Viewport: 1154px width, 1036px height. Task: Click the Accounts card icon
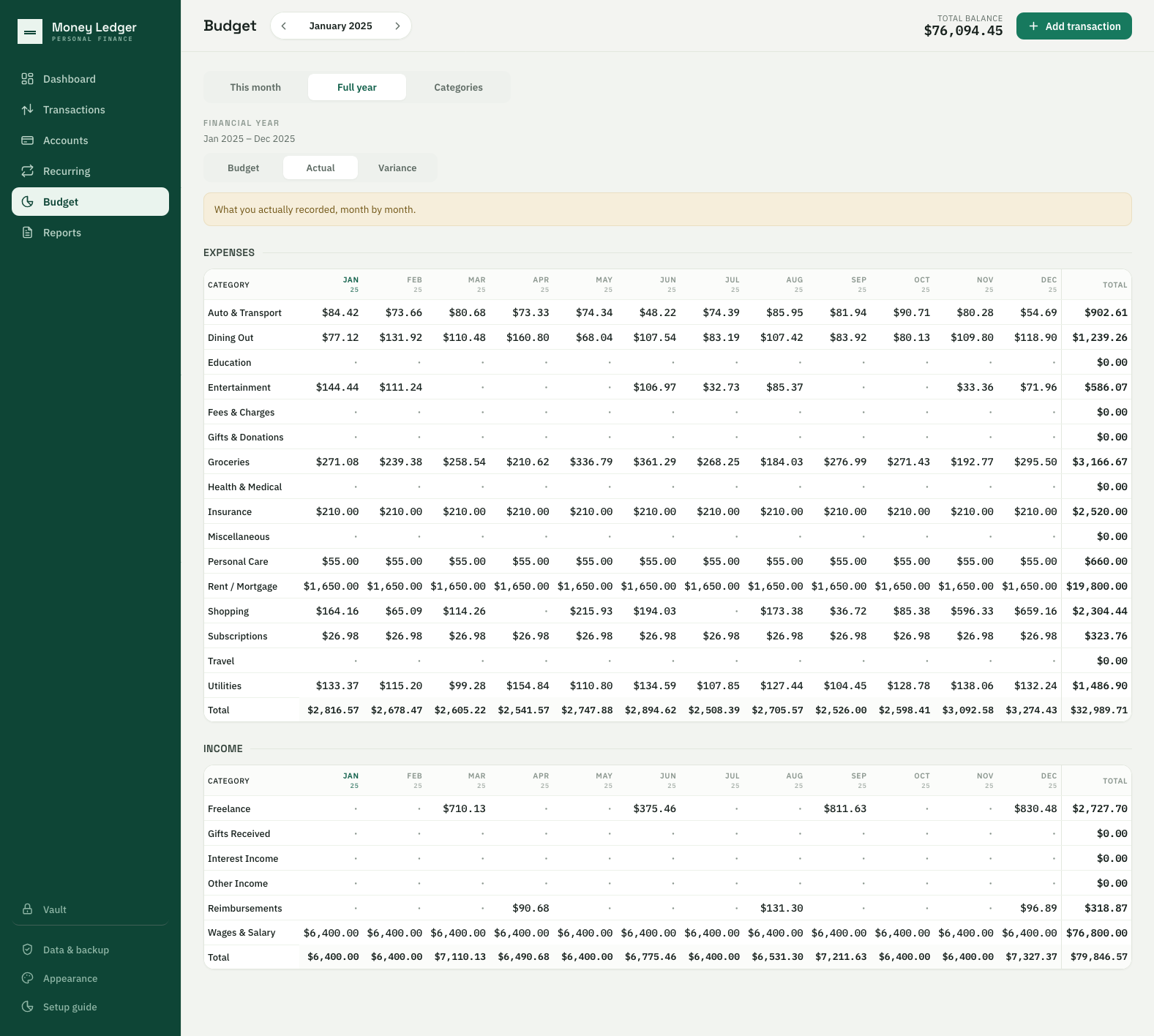click(x=27, y=140)
